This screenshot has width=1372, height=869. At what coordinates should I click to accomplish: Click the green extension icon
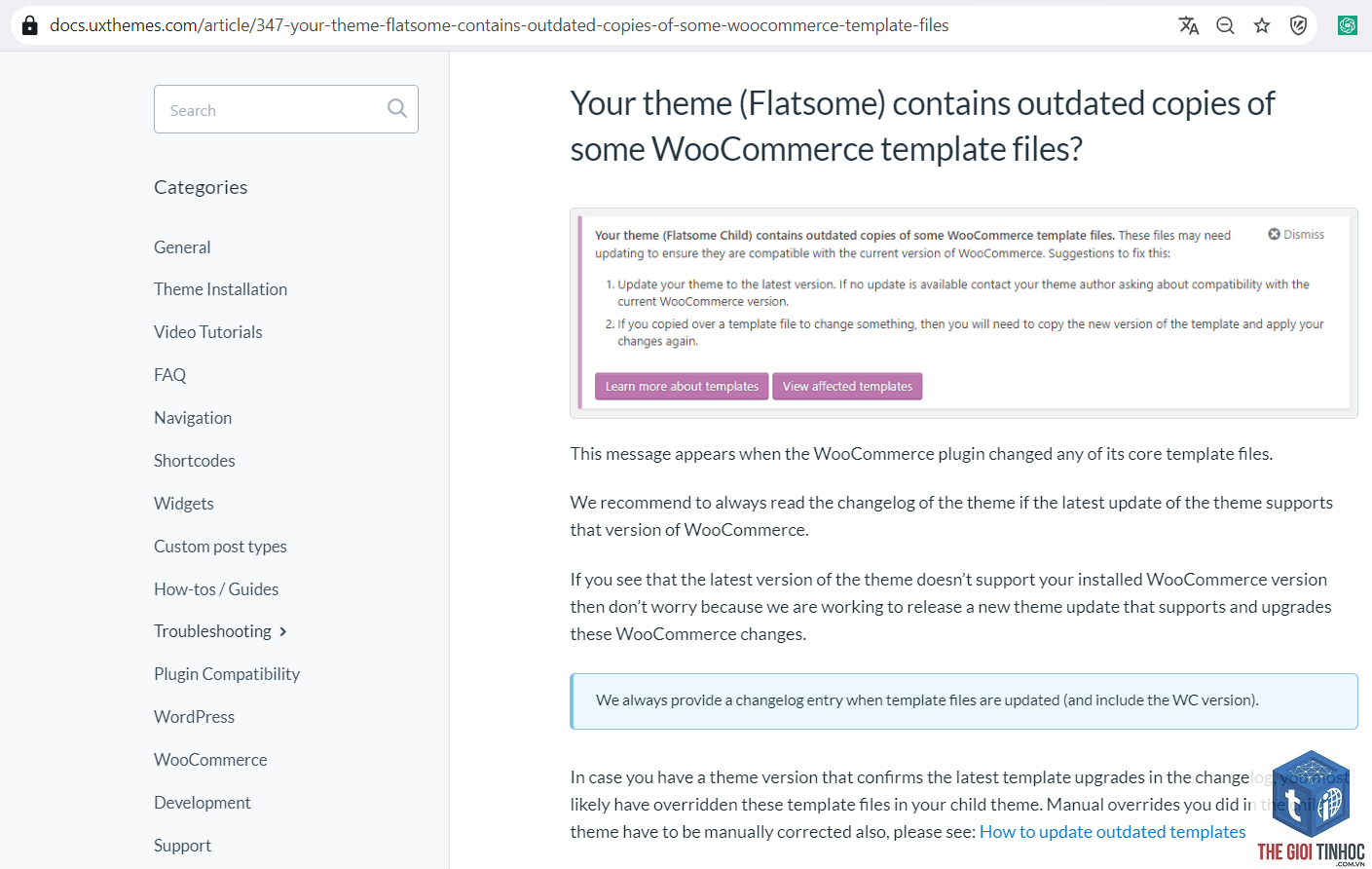[1348, 25]
